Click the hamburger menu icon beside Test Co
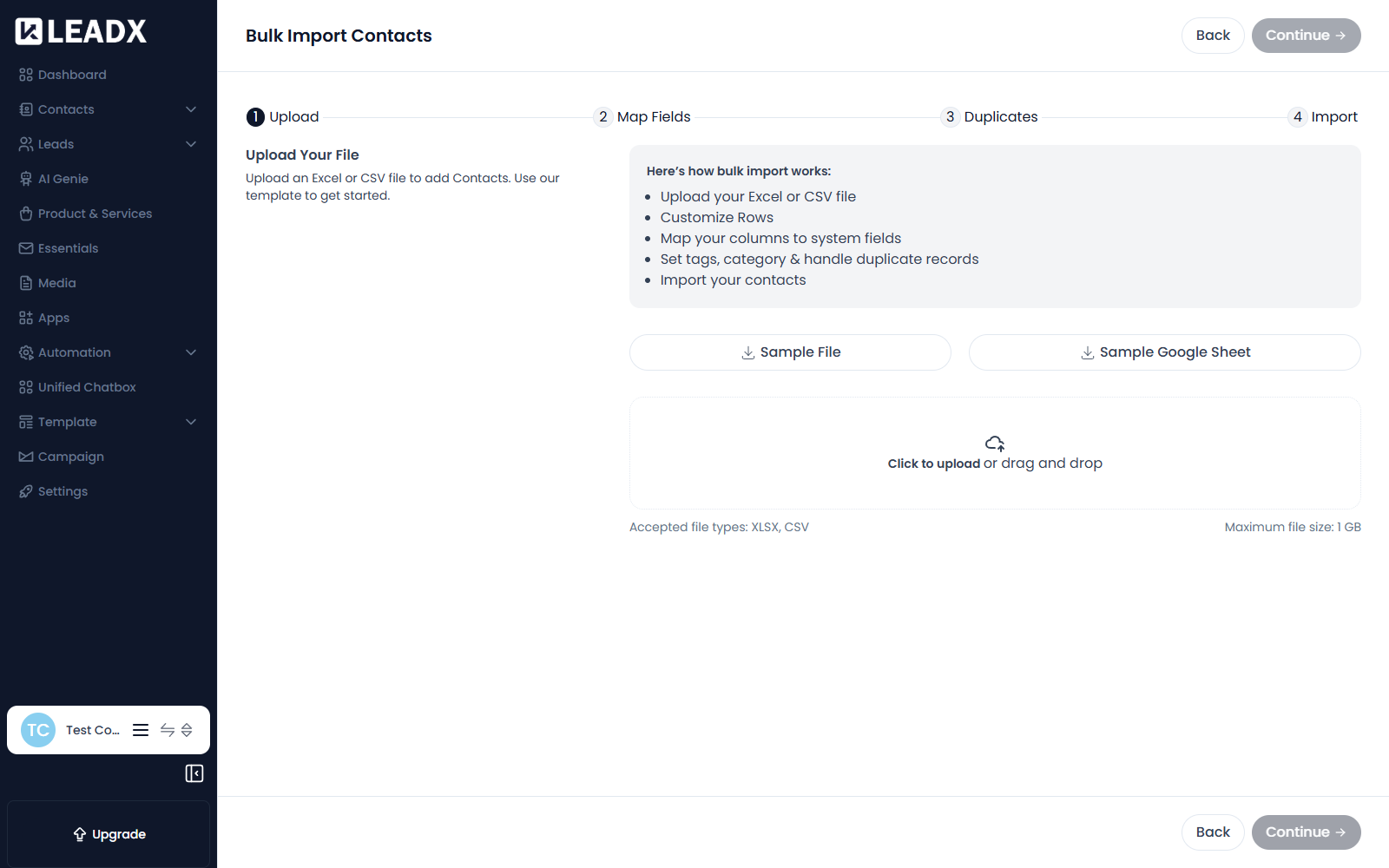The height and width of the screenshot is (868, 1389). tap(141, 730)
